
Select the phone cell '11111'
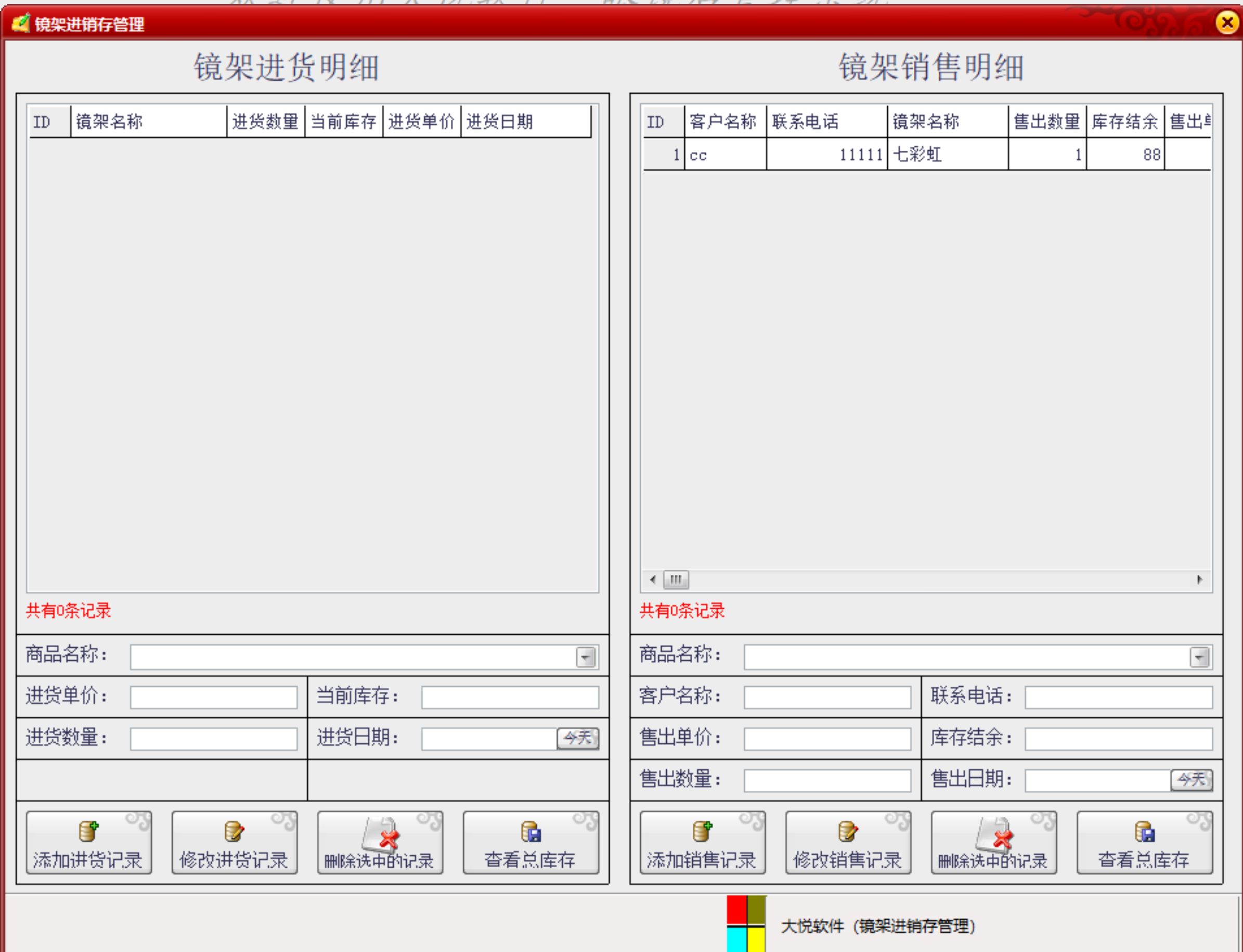click(827, 154)
